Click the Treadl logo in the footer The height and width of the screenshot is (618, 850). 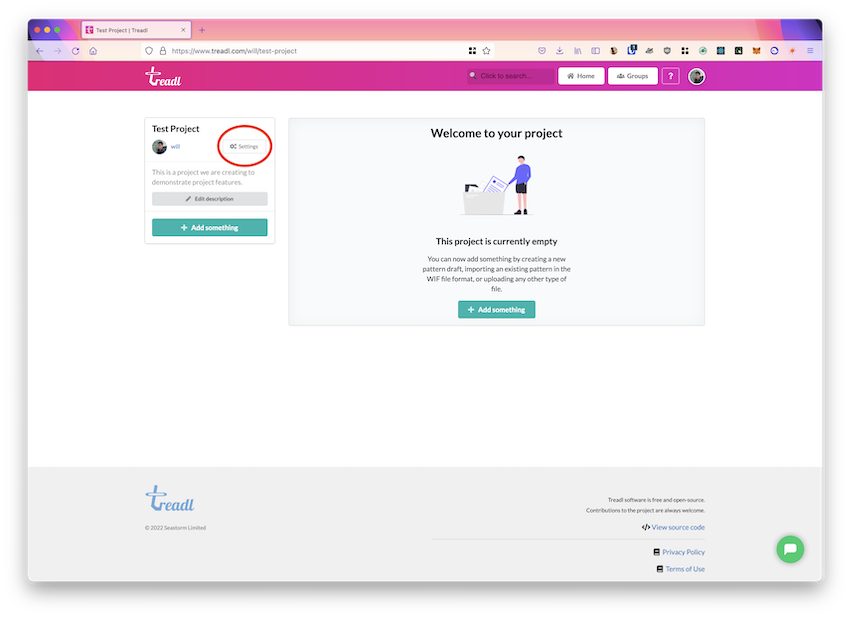click(170, 499)
